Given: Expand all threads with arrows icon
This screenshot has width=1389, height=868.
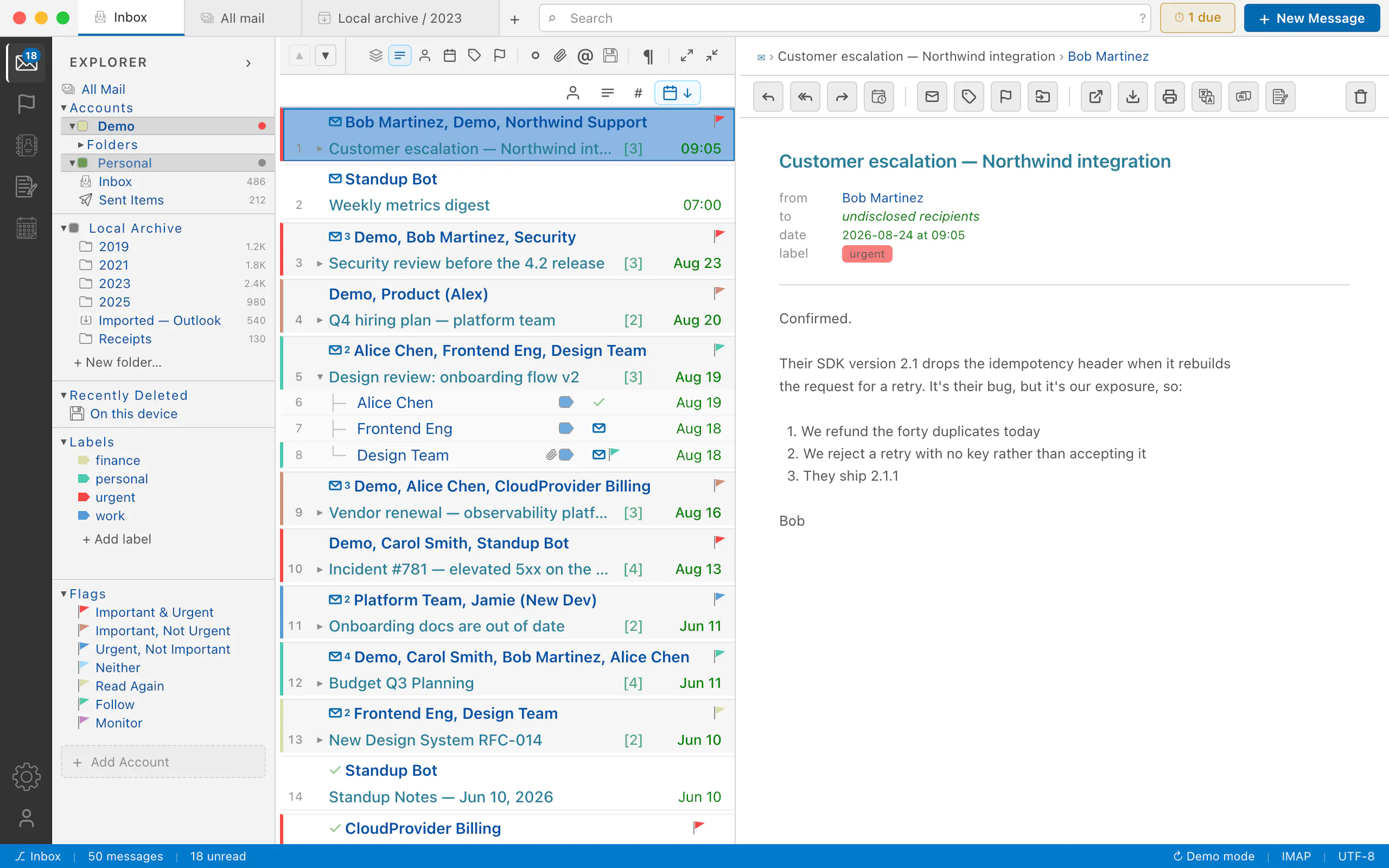Looking at the screenshot, I should click(x=686, y=55).
